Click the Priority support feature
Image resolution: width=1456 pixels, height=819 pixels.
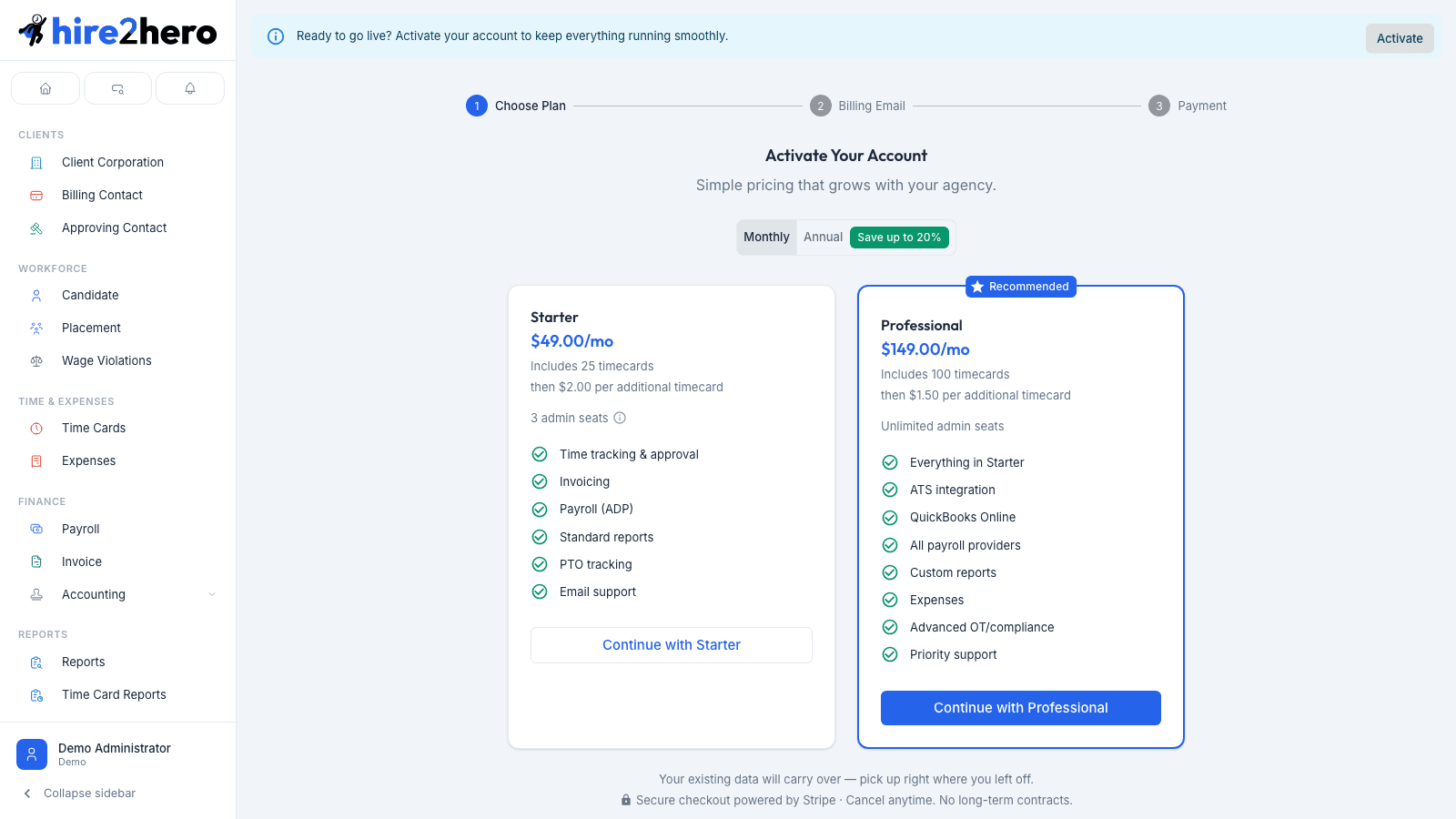[x=953, y=655]
